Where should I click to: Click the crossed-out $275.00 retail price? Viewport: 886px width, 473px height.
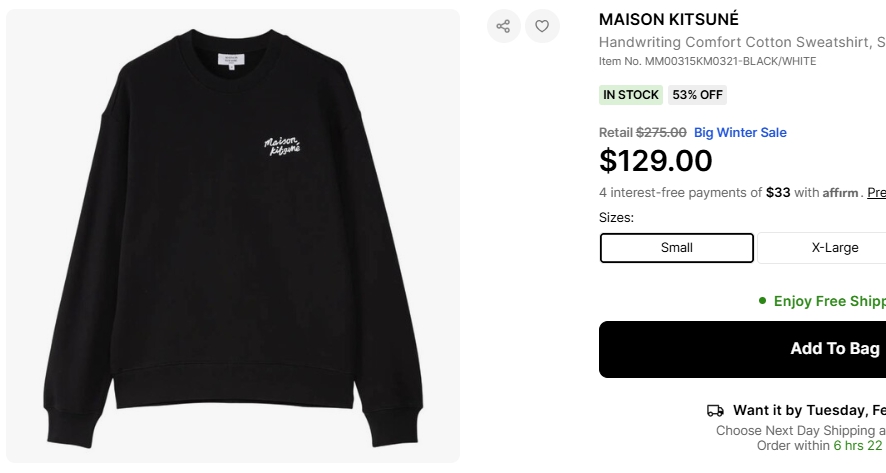tap(661, 132)
